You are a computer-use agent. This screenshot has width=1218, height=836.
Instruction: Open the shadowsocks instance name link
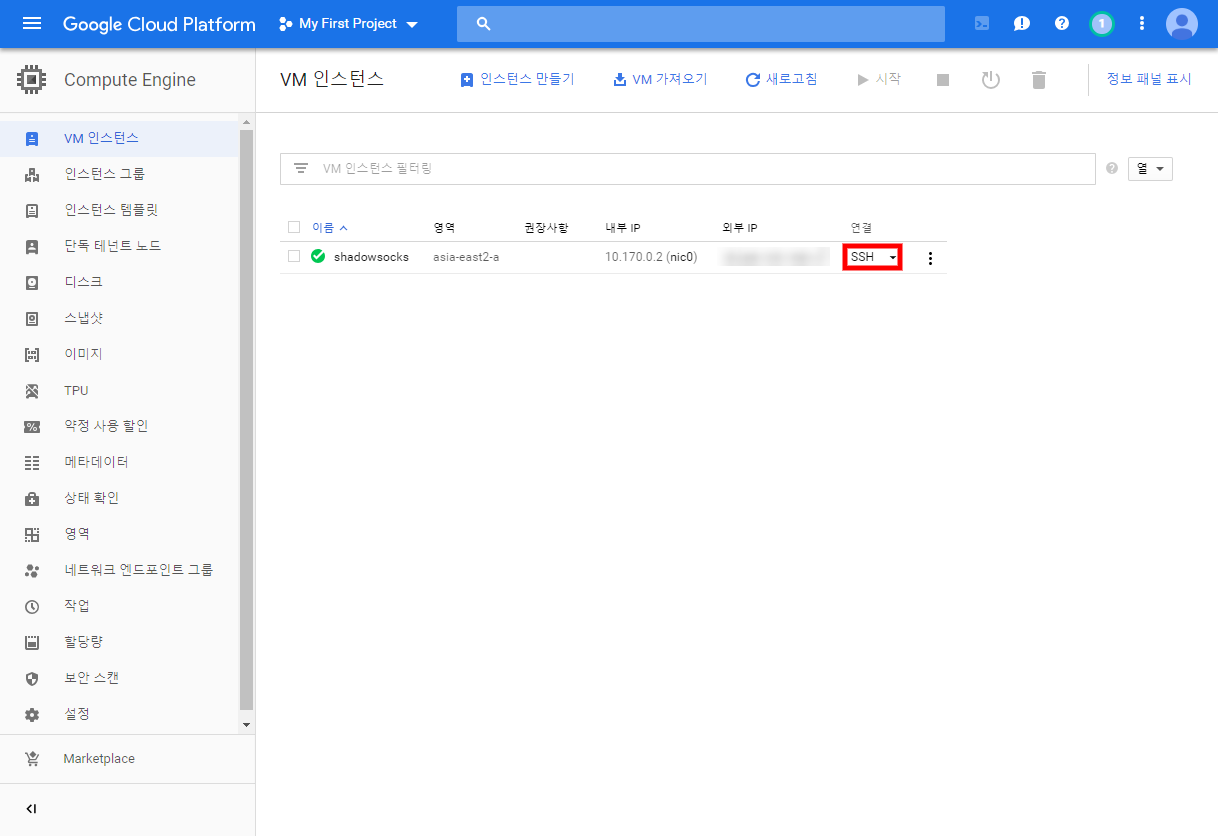[371, 257]
